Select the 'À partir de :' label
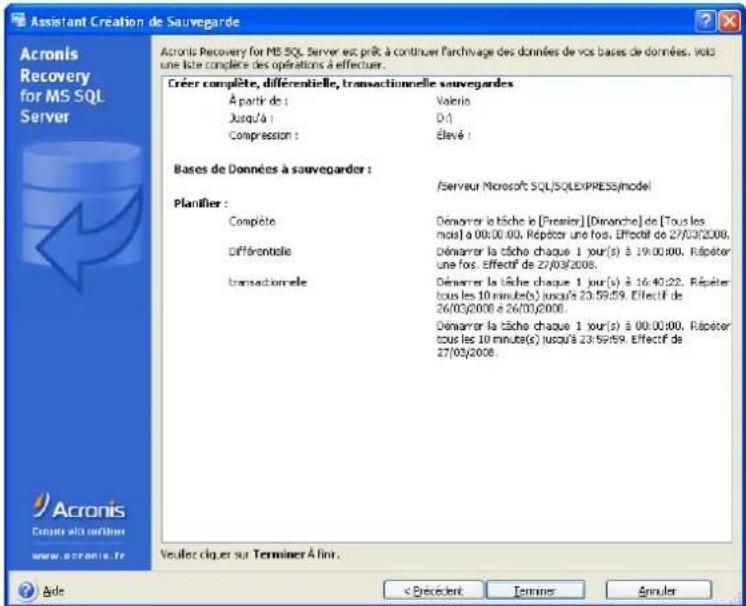The image size is (746, 606). 258,101
